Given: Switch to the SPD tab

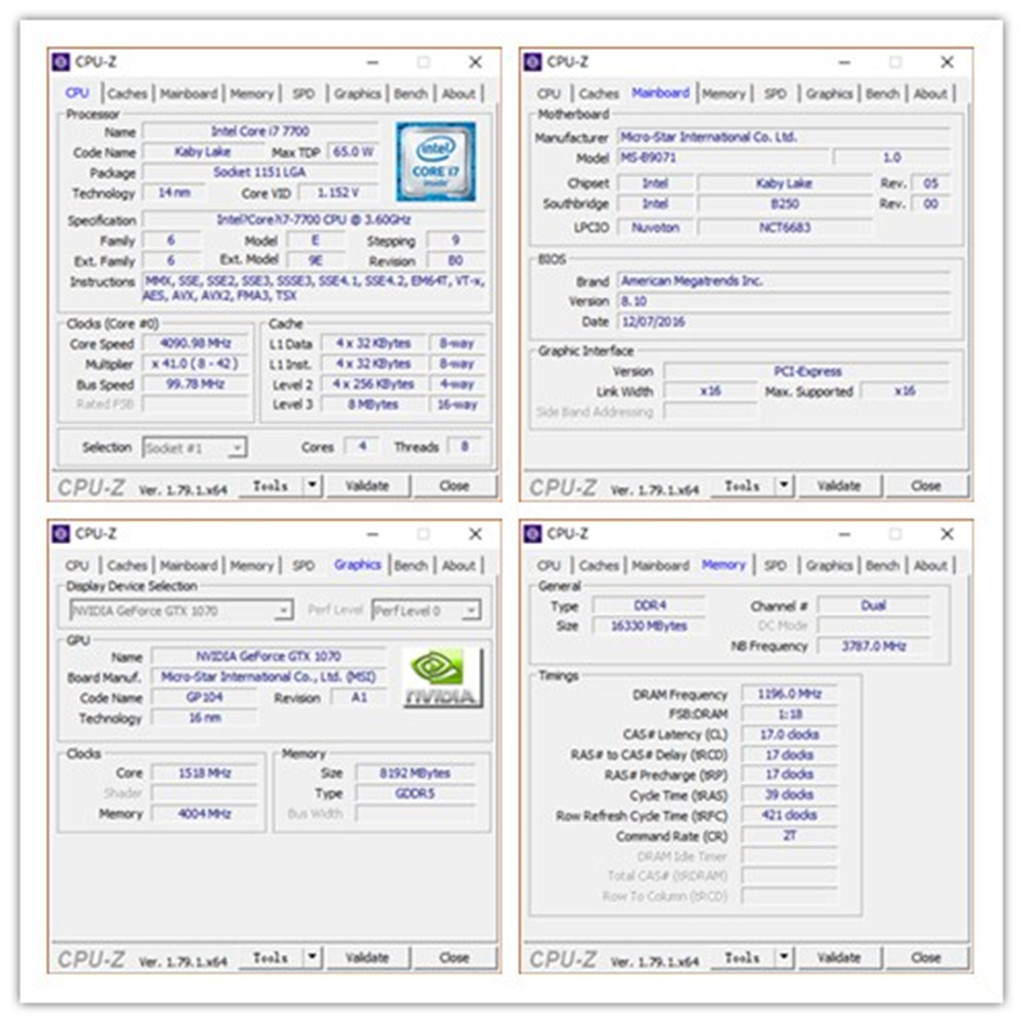Looking at the screenshot, I should coord(305,93).
